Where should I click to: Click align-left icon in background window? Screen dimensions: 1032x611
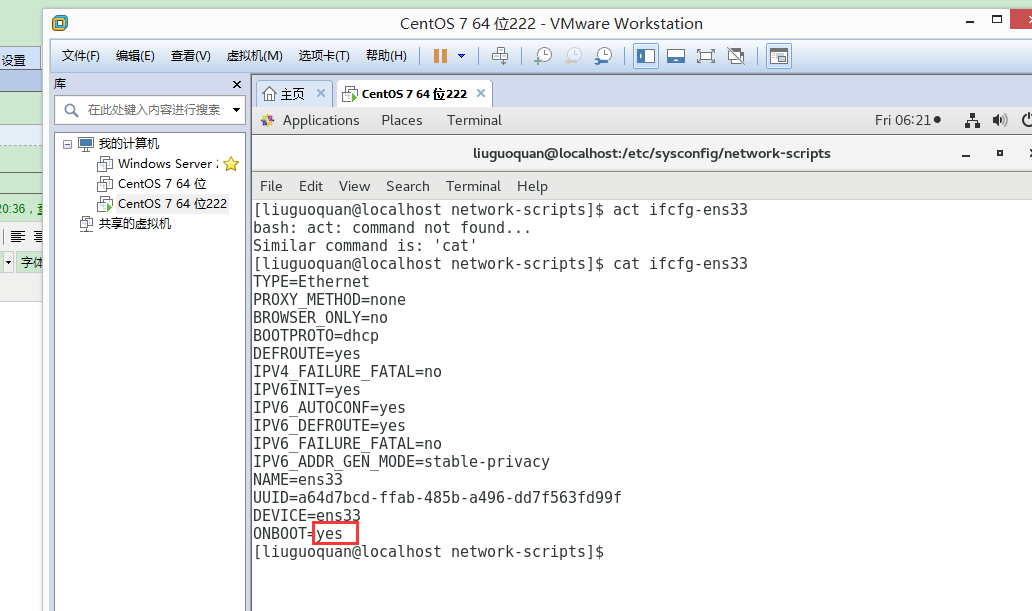point(18,236)
